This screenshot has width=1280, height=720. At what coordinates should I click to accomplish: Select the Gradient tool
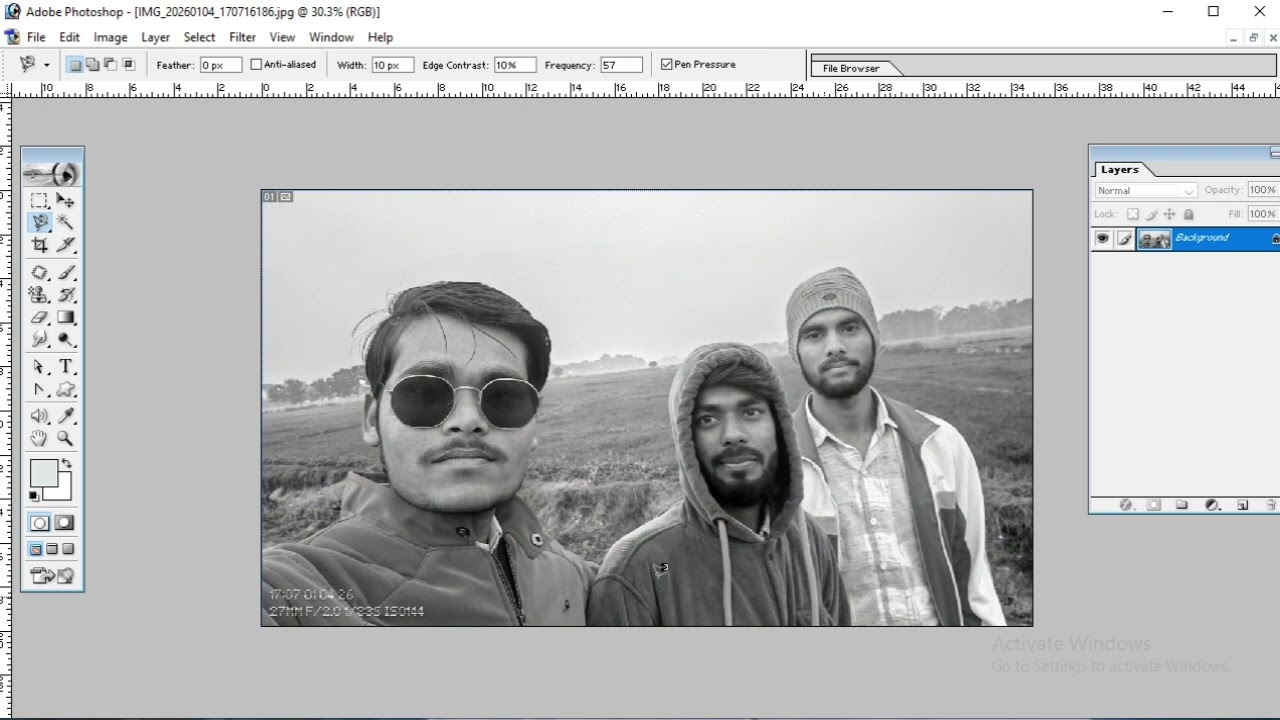65,317
